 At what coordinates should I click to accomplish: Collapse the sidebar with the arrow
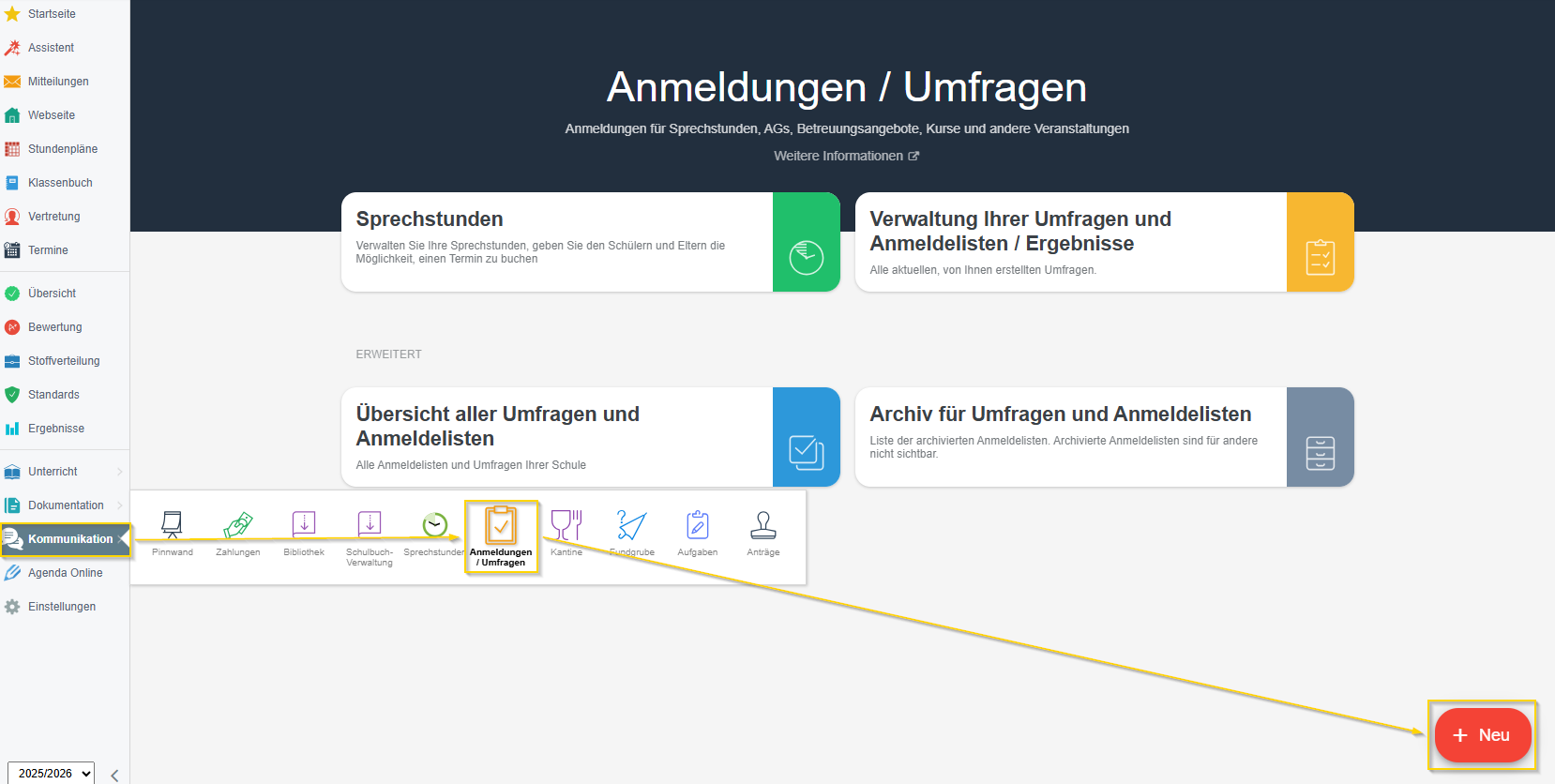tap(114, 775)
